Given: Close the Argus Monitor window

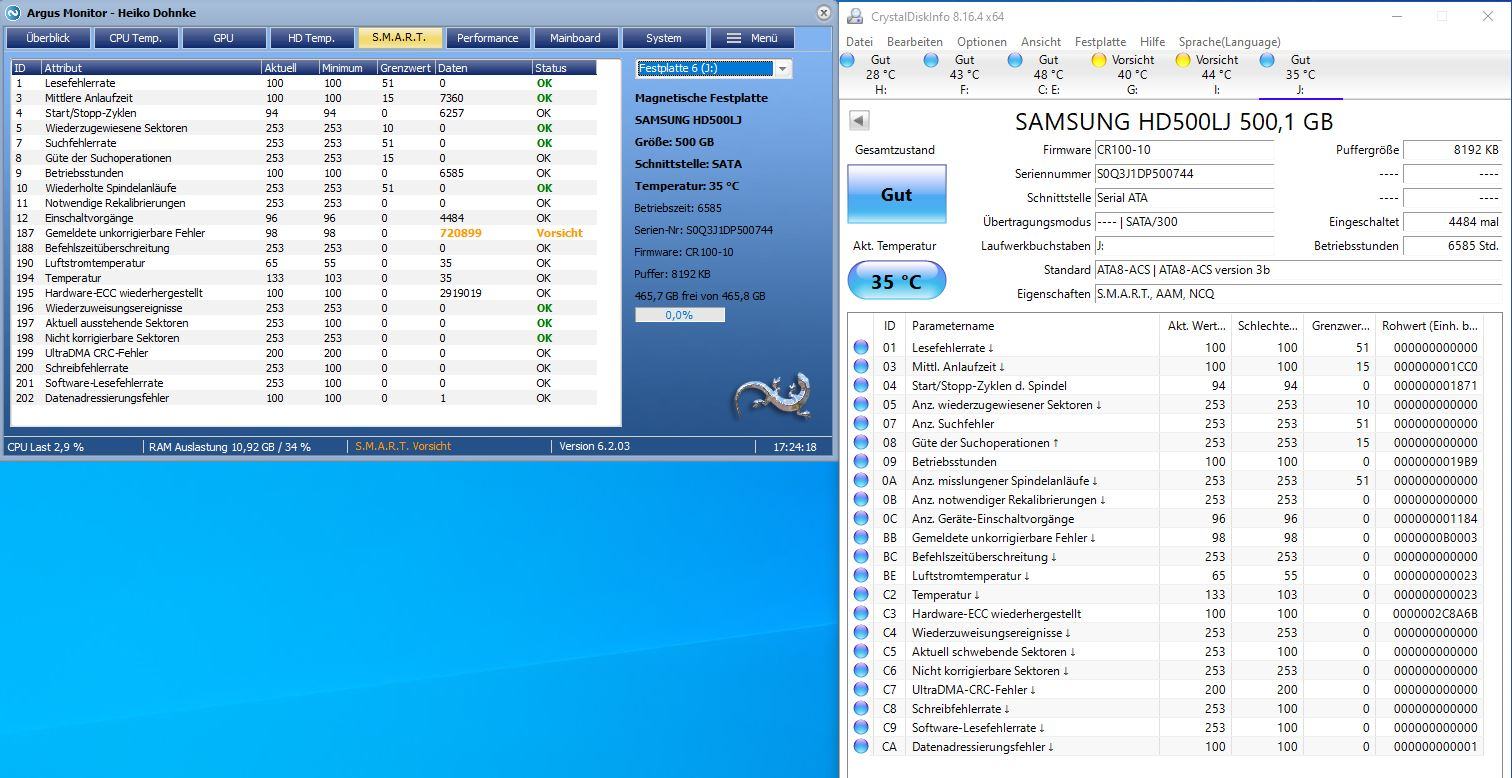Looking at the screenshot, I should pos(823,13).
